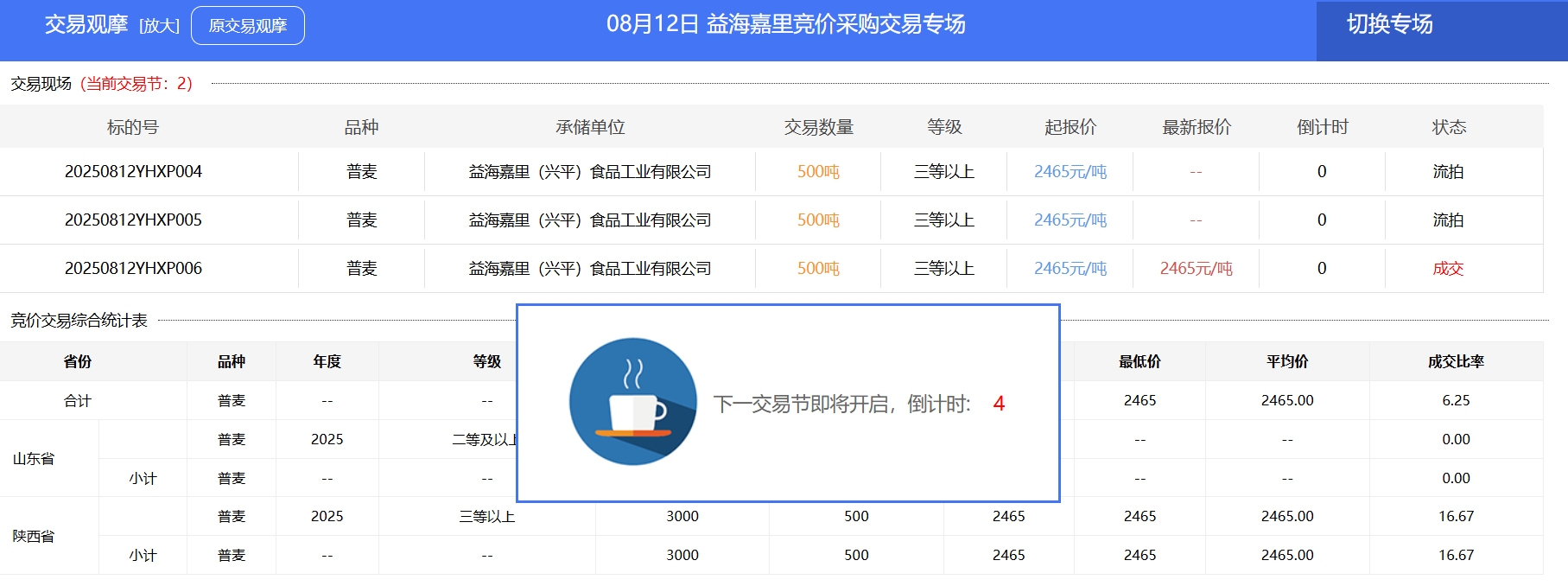Image resolution: width=1568 pixels, height=586 pixels.
Task: Click 500吨 in the 20250812YHXP006 row
Action: (x=818, y=269)
